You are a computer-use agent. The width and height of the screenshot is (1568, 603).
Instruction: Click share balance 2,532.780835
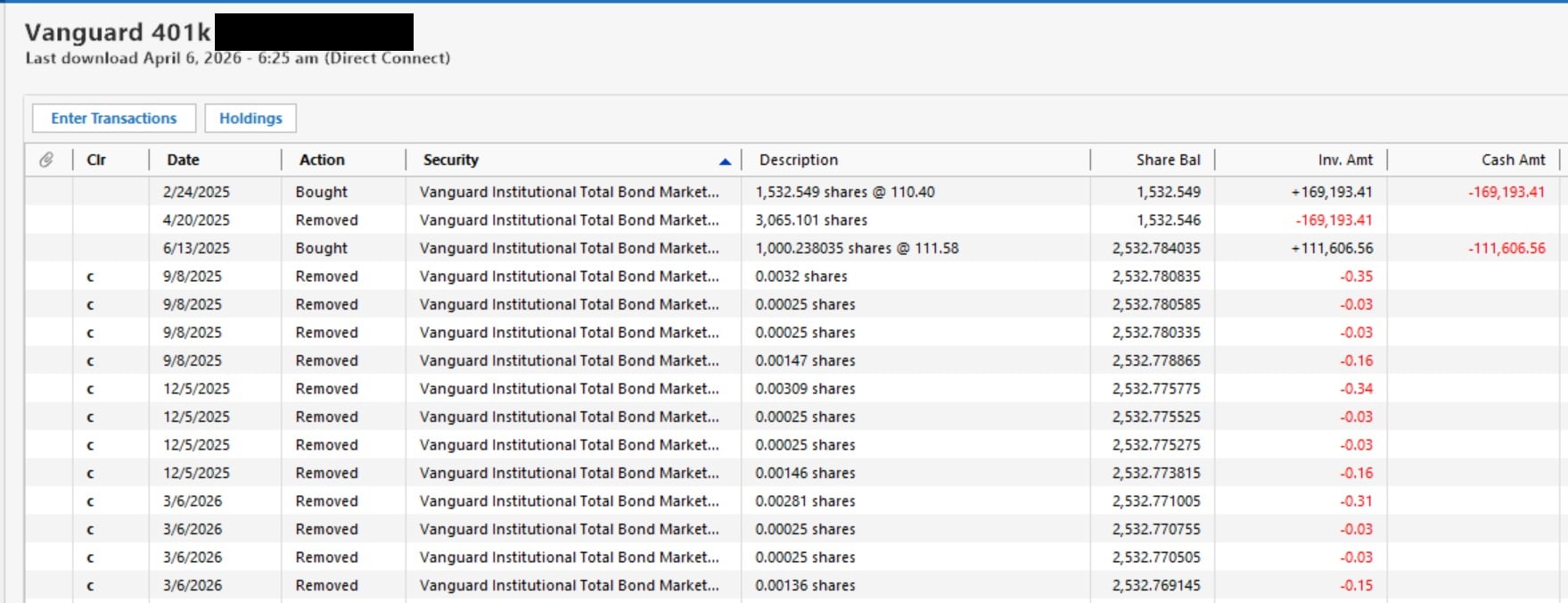pyautogui.click(x=1156, y=277)
